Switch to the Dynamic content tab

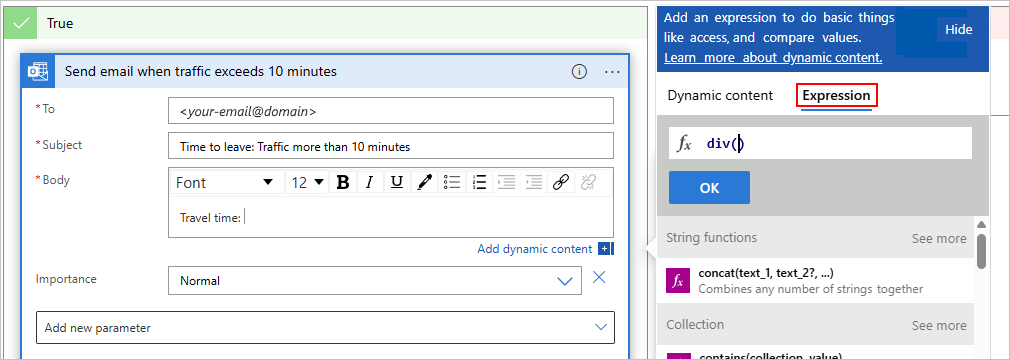[x=720, y=95]
